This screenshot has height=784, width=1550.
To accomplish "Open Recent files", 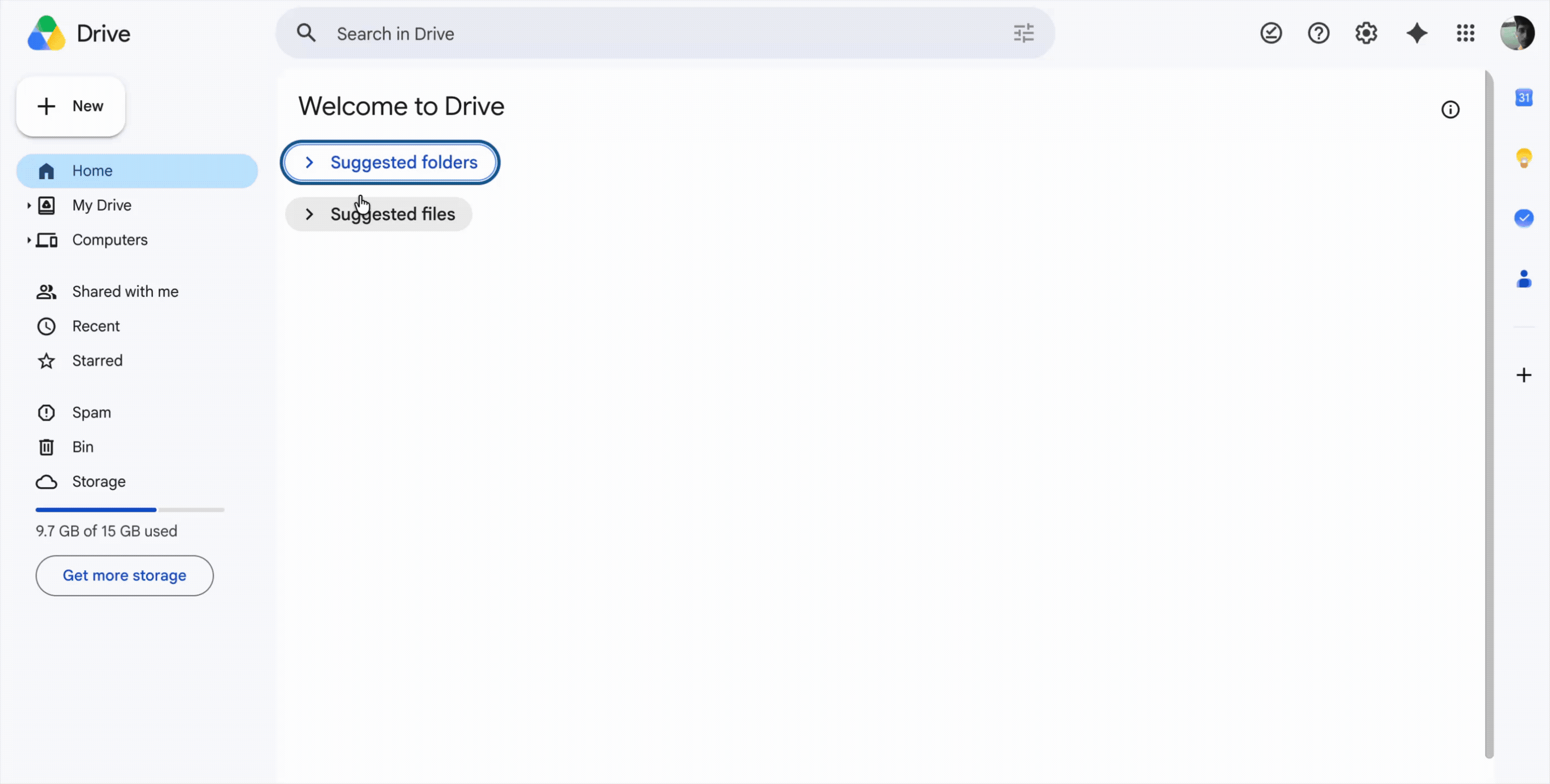I will (x=95, y=326).
